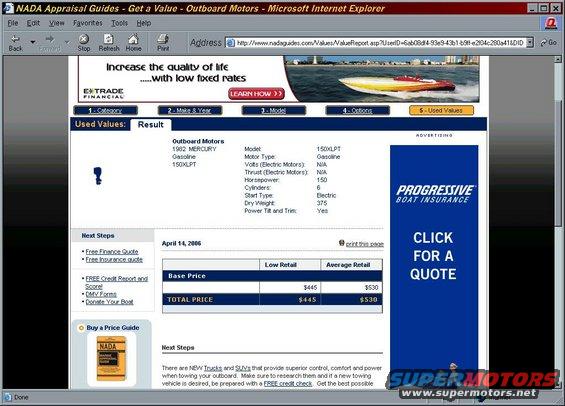Click the Go button beside address bar
Screen dimensions: 565x406
[548, 43]
